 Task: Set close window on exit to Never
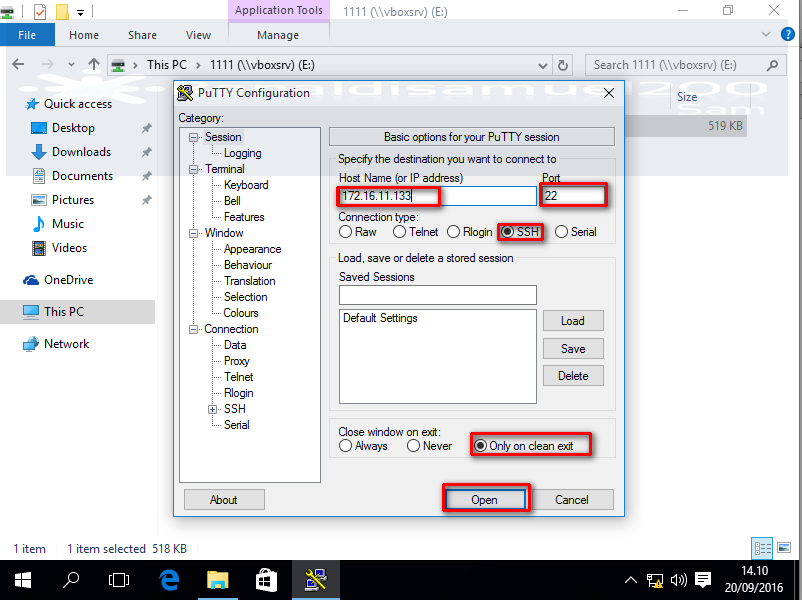pyautogui.click(x=413, y=446)
